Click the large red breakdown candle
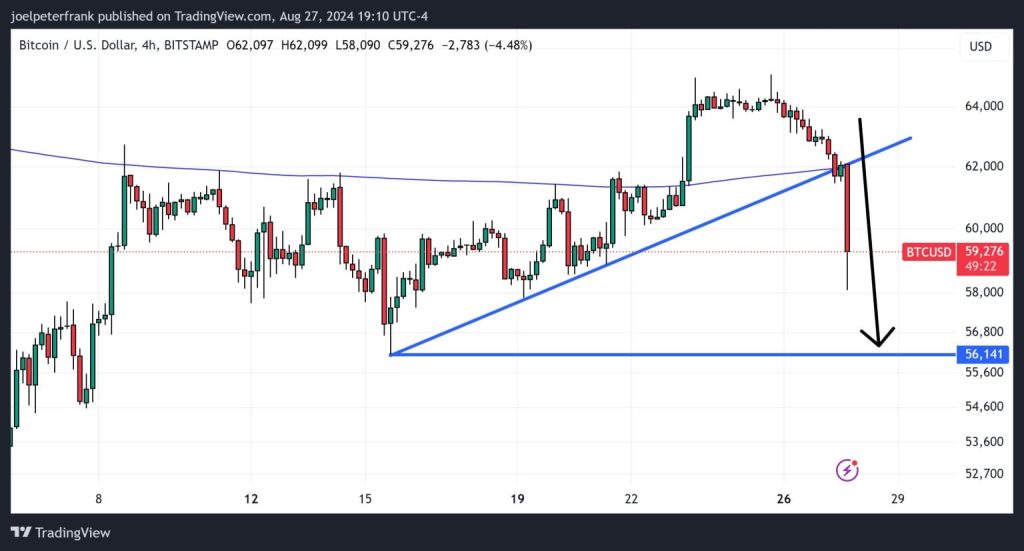1024x551 pixels. (847, 210)
